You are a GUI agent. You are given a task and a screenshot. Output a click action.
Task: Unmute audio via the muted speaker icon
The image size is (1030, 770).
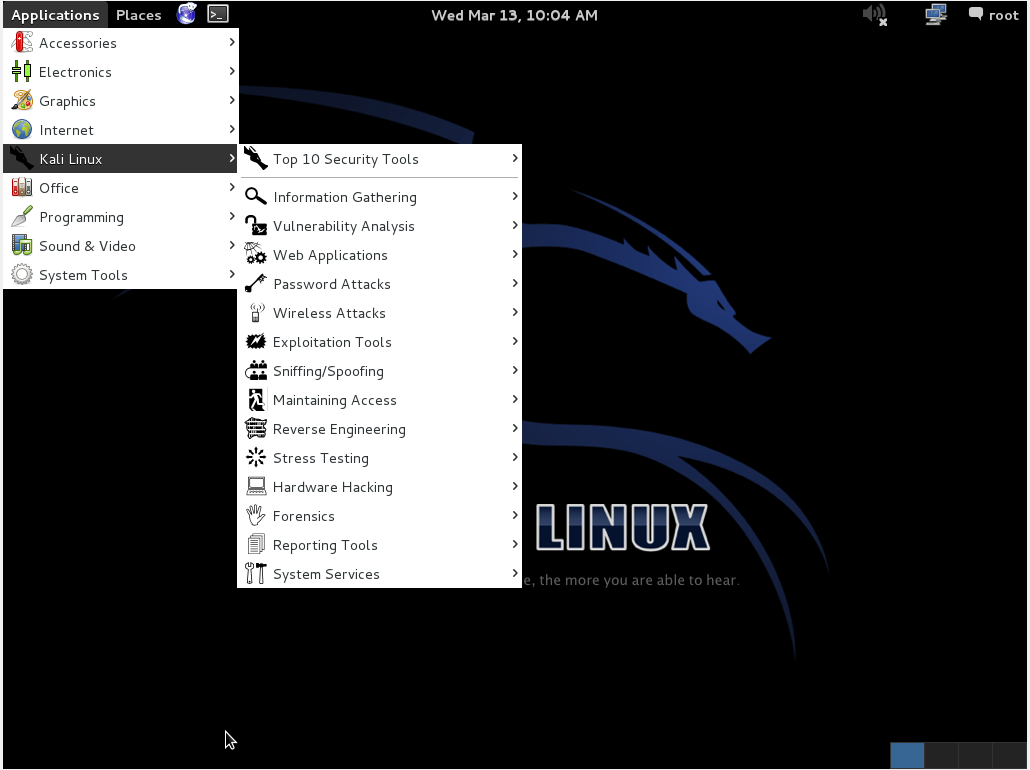pos(873,14)
